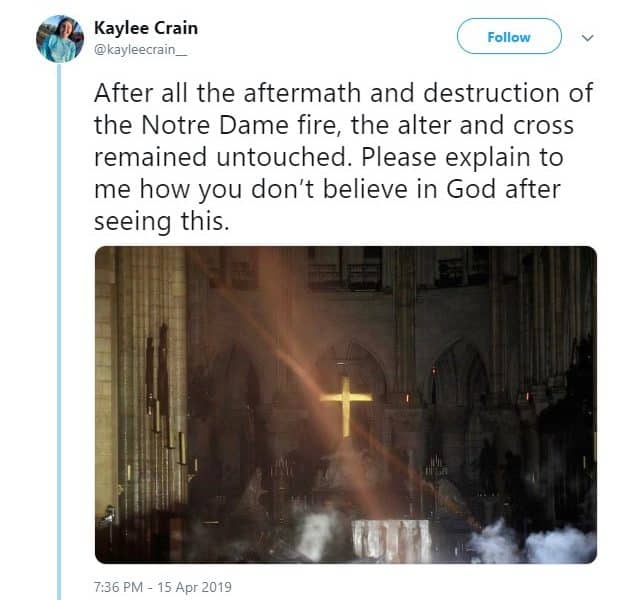
Task: Click the @kayleecrain__ handle
Action: (140, 50)
